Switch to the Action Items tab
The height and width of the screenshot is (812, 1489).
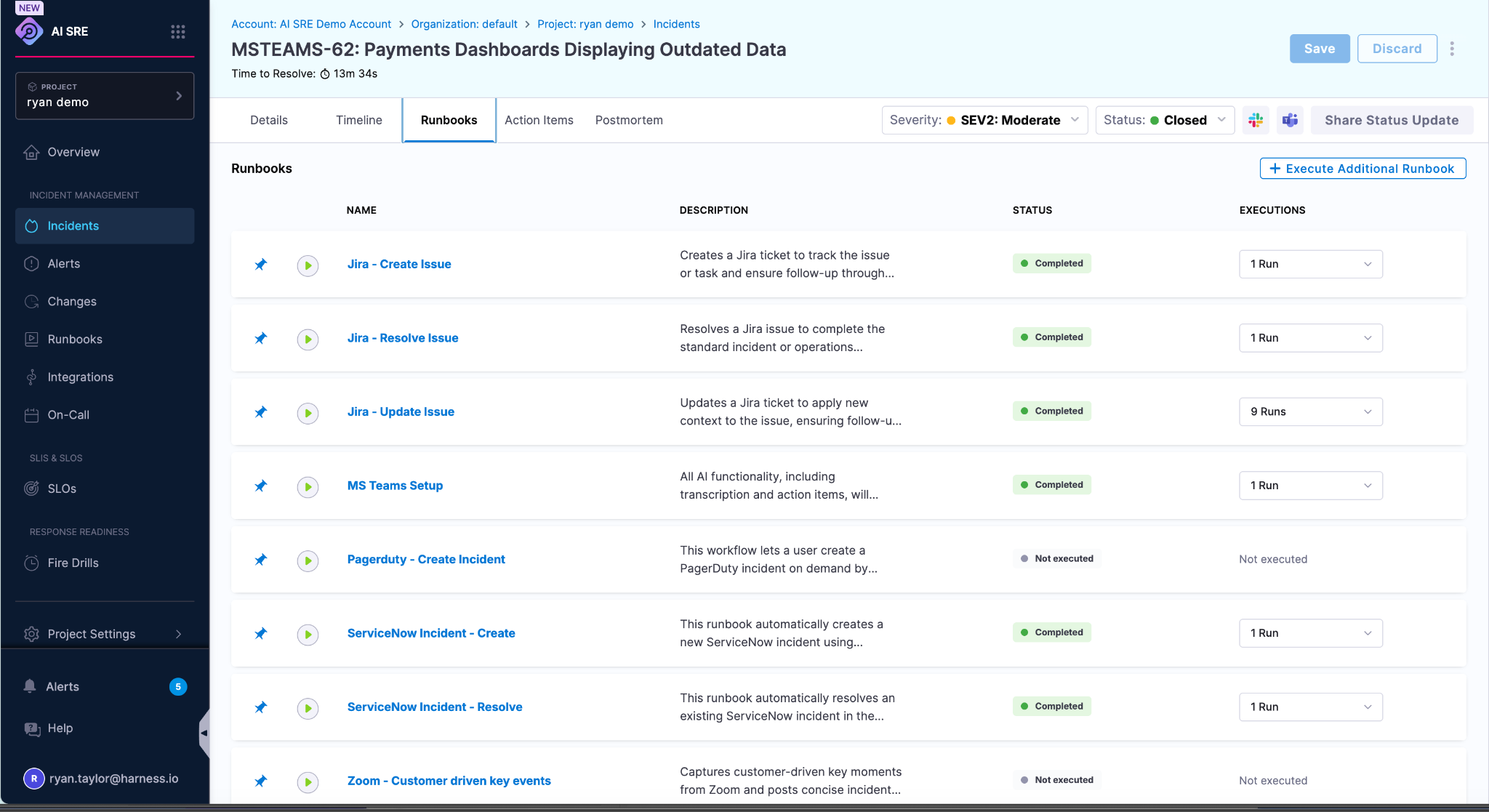click(x=539, y=120)
